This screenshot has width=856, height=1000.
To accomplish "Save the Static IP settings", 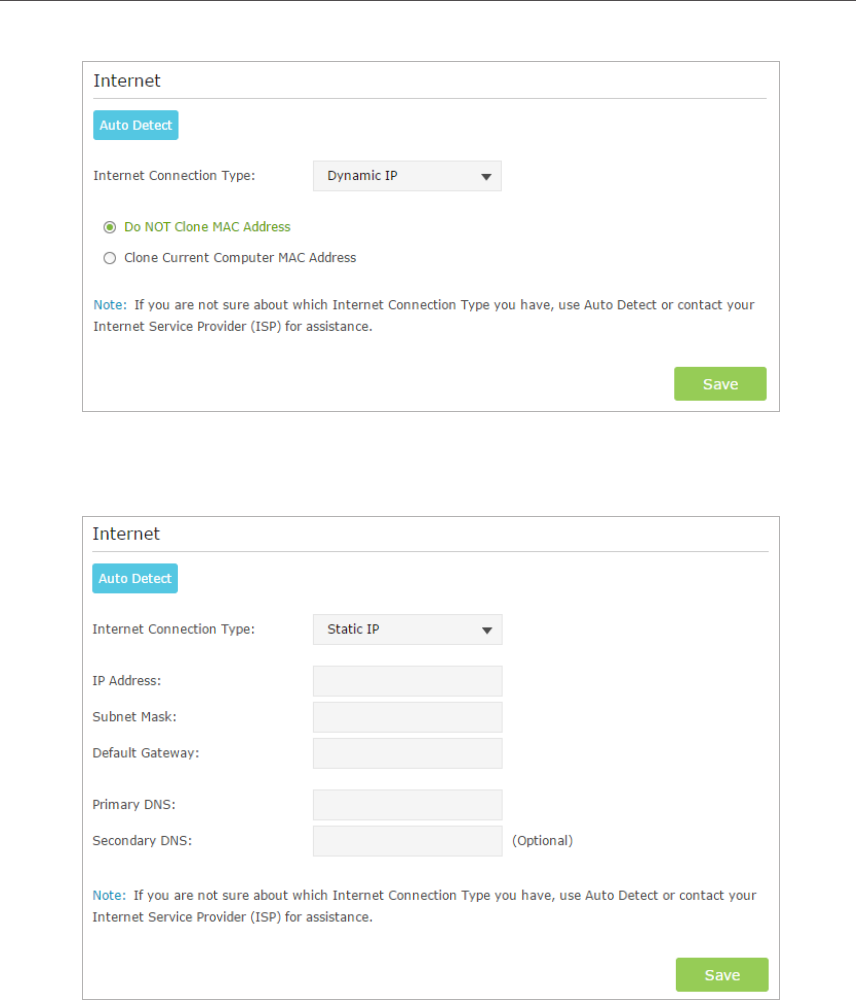I will [x=722, y=975].
